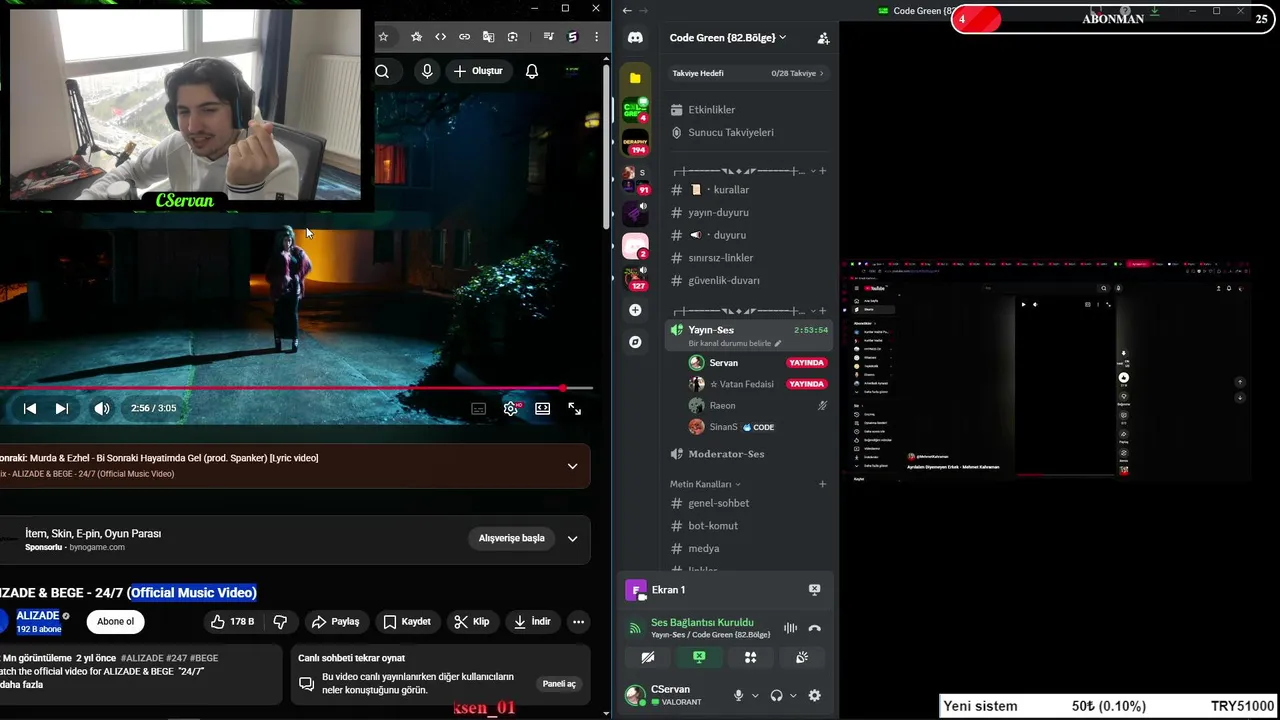
Task: Click the YouTube search magnifier icon
Action: (x=382, y=71)
